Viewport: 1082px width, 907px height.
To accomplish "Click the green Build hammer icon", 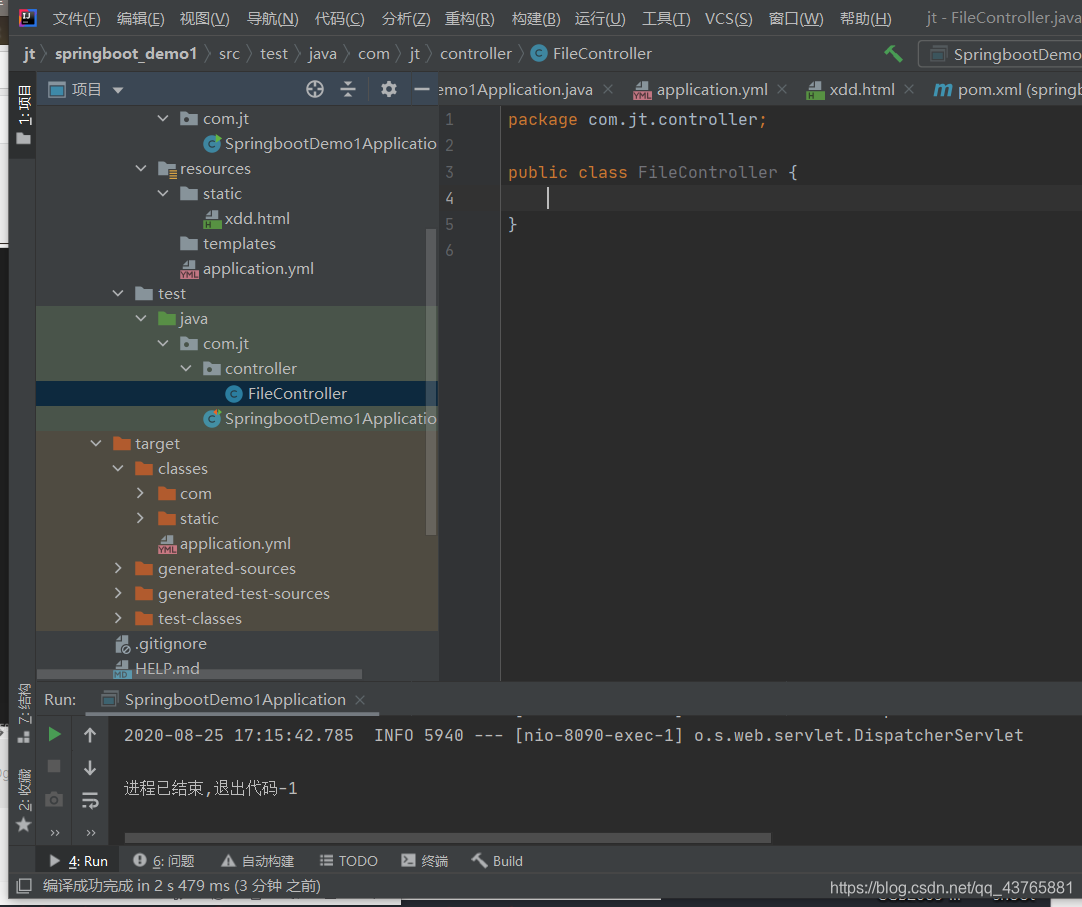I will point(893,53).
